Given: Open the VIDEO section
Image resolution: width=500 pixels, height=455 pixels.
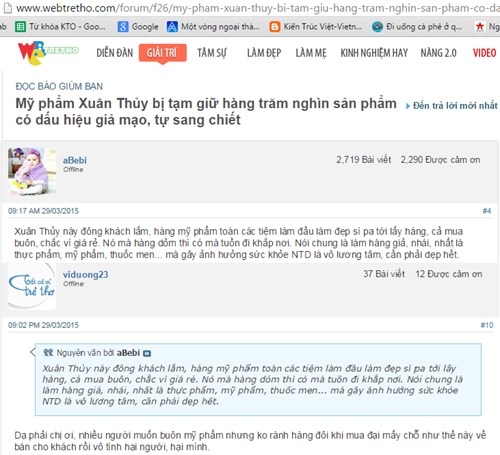Looking at the screenshot, I should pyautogui.click(x=484, y=53).
